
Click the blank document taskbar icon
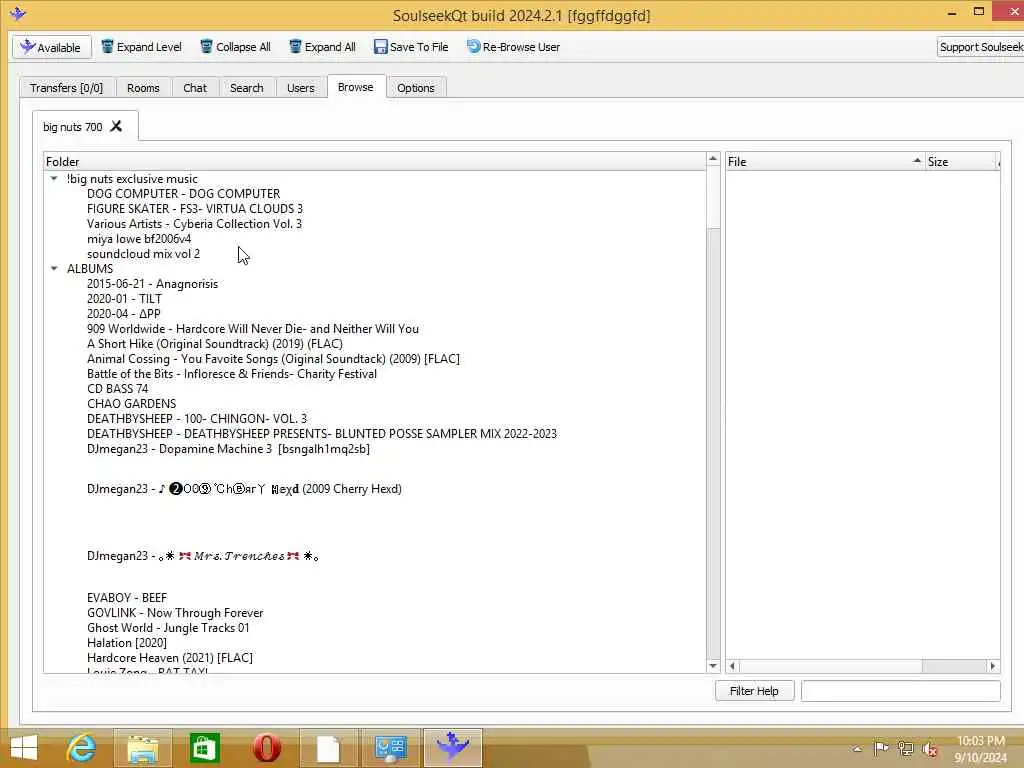pos(328,748)
